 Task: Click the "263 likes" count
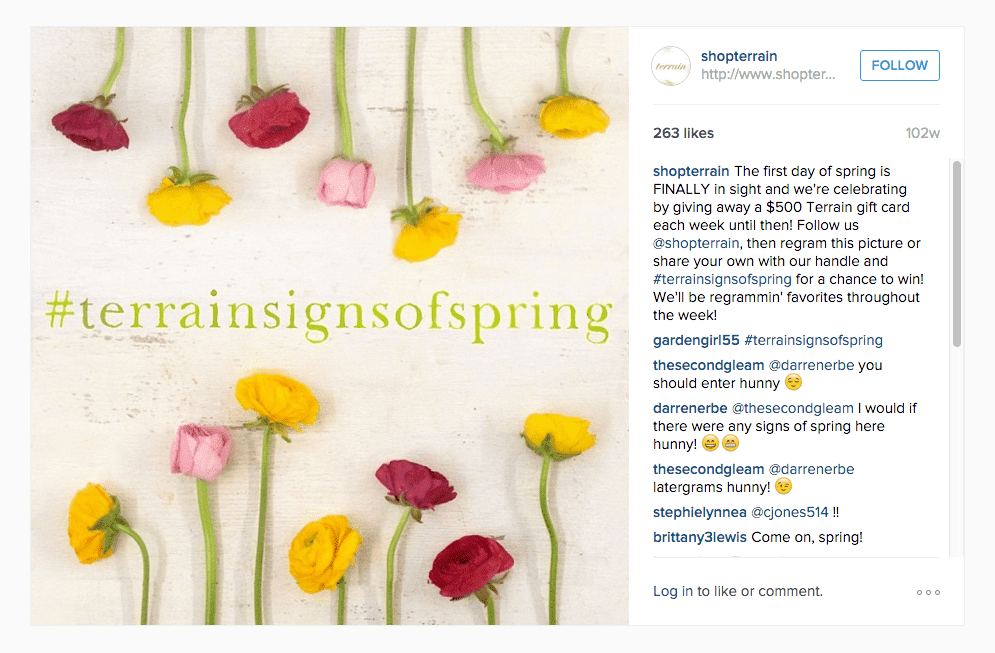[x=682, y=132]
